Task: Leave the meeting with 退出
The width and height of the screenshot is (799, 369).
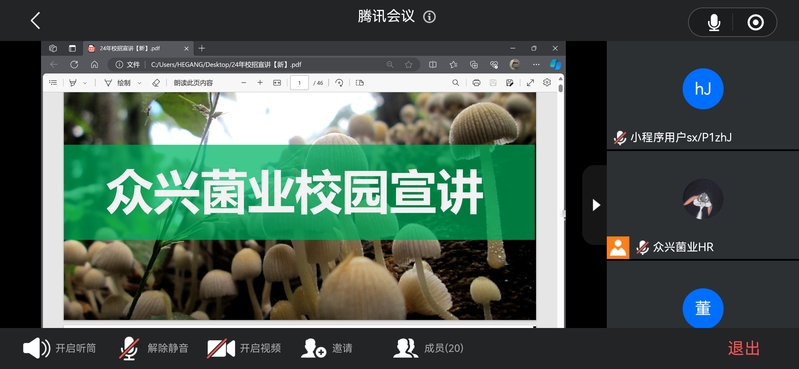Action: click(x=743, y=349)
